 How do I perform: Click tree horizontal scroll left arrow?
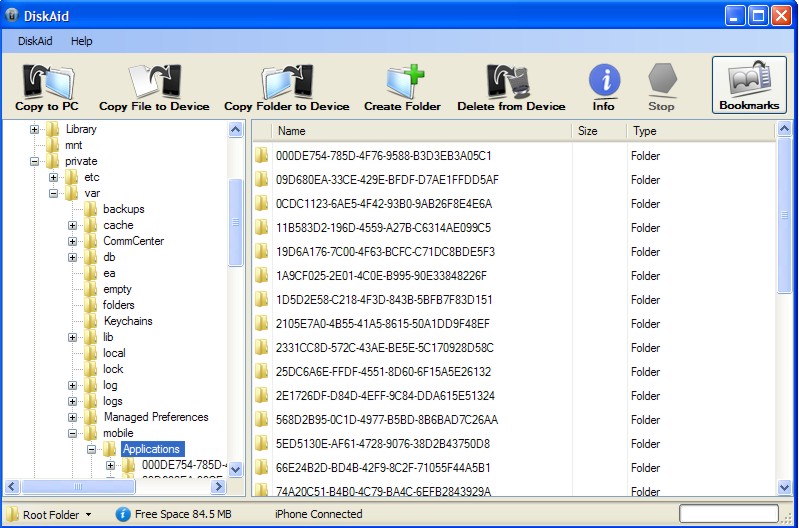(x=12, y=487)
